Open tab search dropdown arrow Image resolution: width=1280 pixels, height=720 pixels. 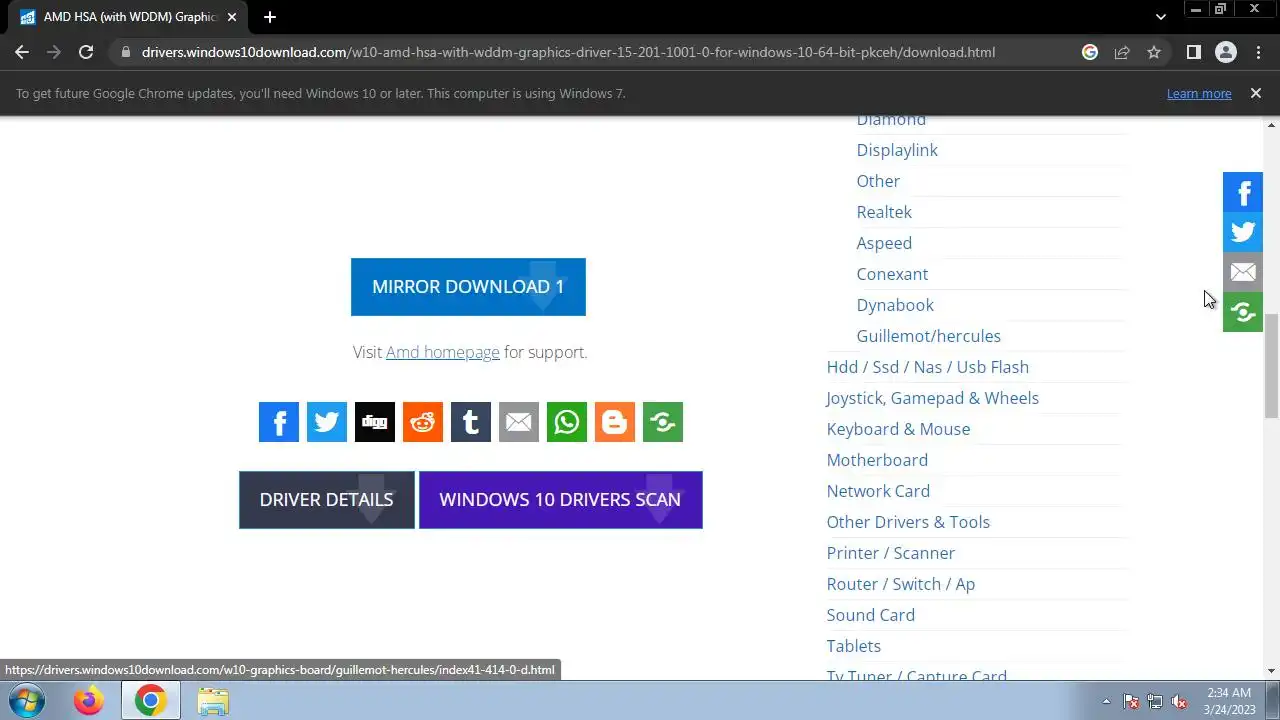(1160, 17)
